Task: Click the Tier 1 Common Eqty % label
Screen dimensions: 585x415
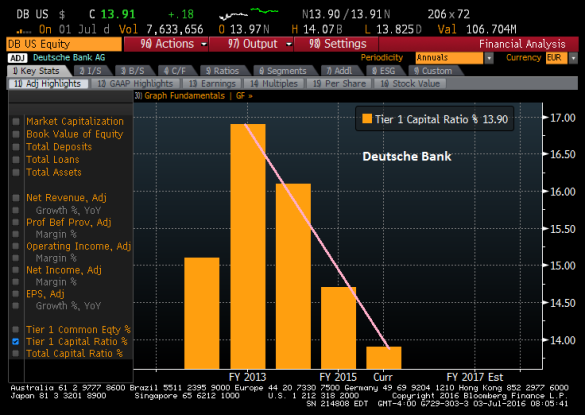Action: [x=78, y=330]
